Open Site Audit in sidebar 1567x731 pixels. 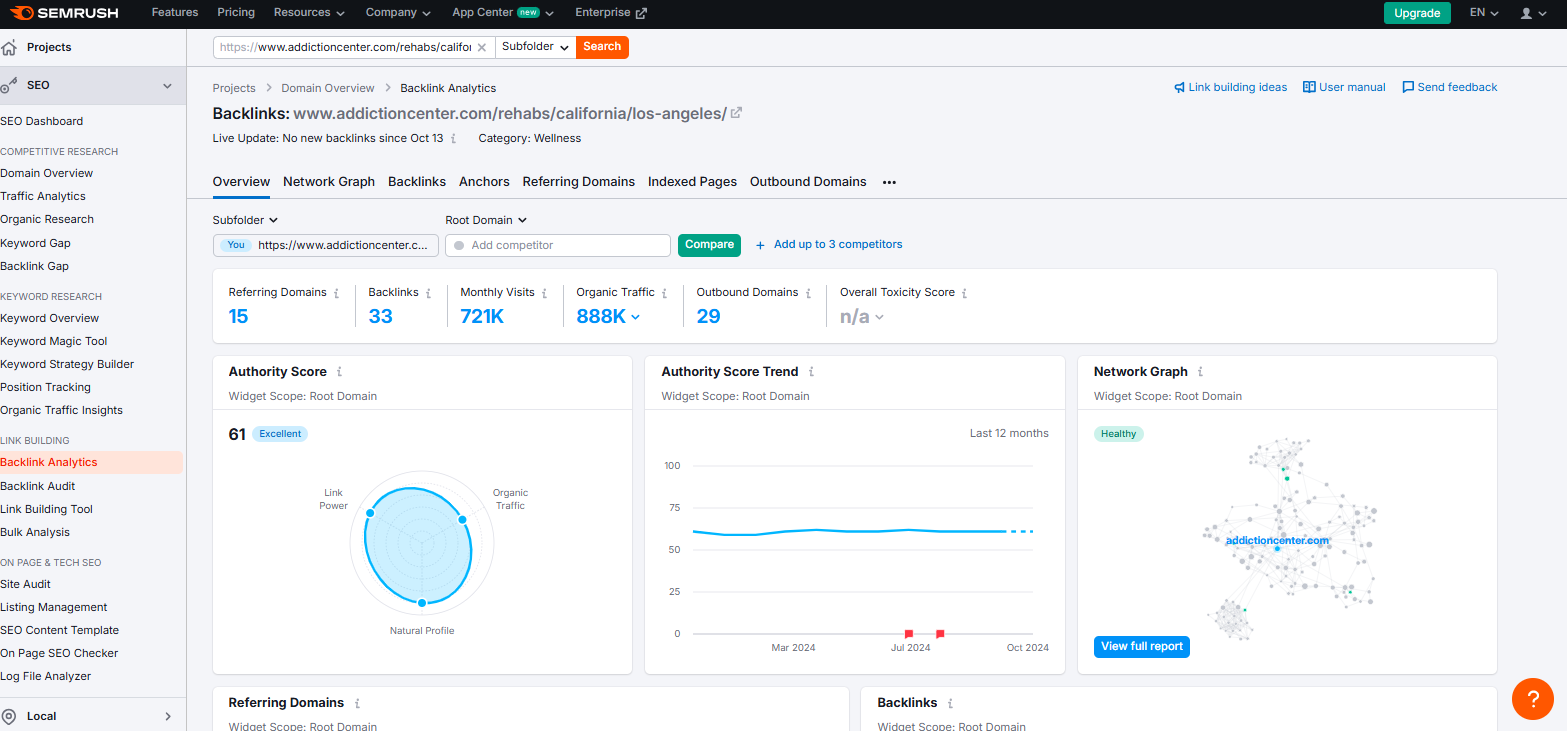(26, 584)
